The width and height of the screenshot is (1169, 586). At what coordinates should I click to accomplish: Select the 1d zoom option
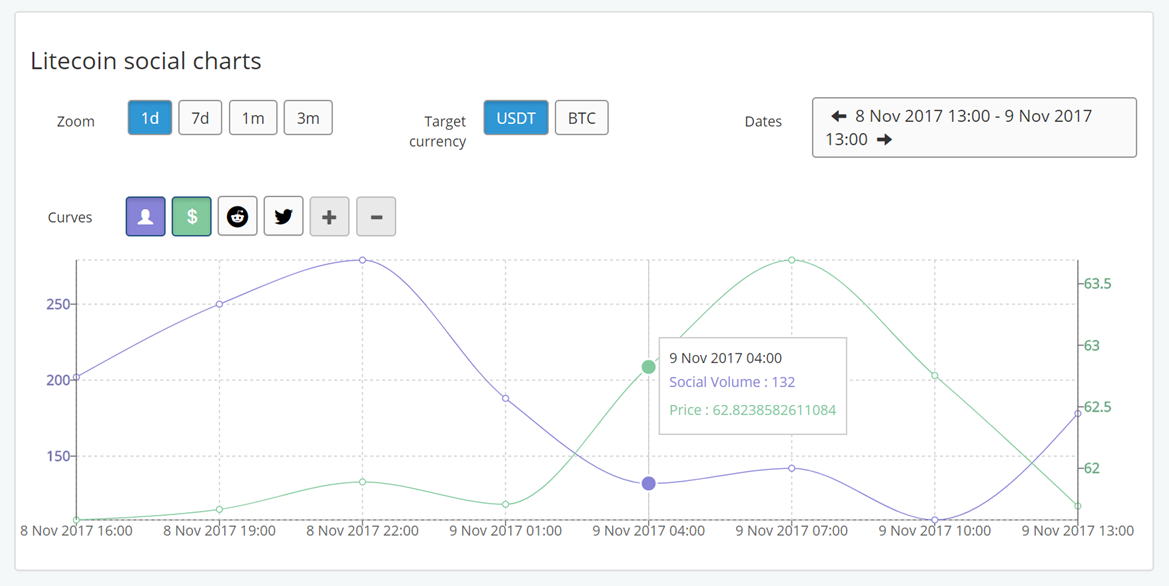point(150,118)
